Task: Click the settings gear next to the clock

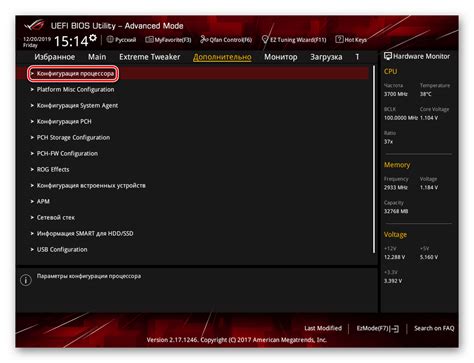Action: tap(93, 37)
